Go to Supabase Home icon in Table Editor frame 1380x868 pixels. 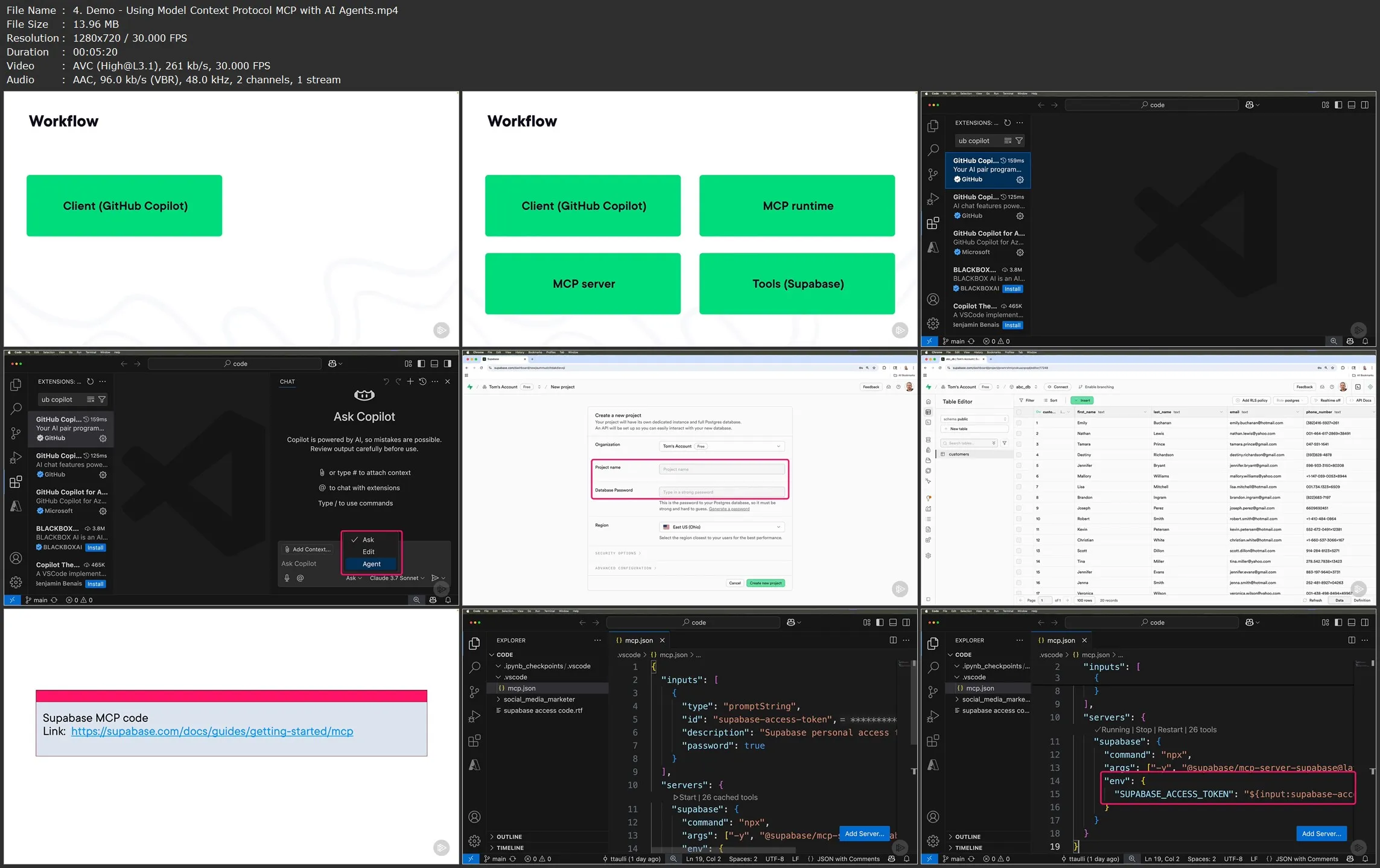pyautogui.click(x=928, y=402)
